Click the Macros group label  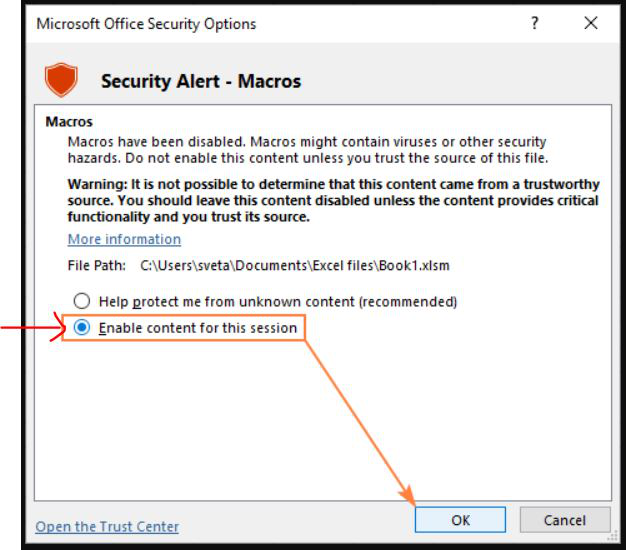[x=69, y=122]
